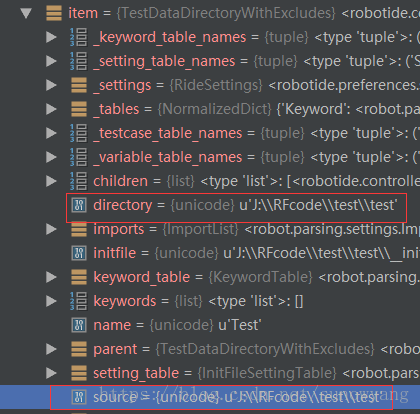The height and width of the screenshot is (414, 420).
Task: Select the setting_table variable name
Action: (x=136, y=373)
